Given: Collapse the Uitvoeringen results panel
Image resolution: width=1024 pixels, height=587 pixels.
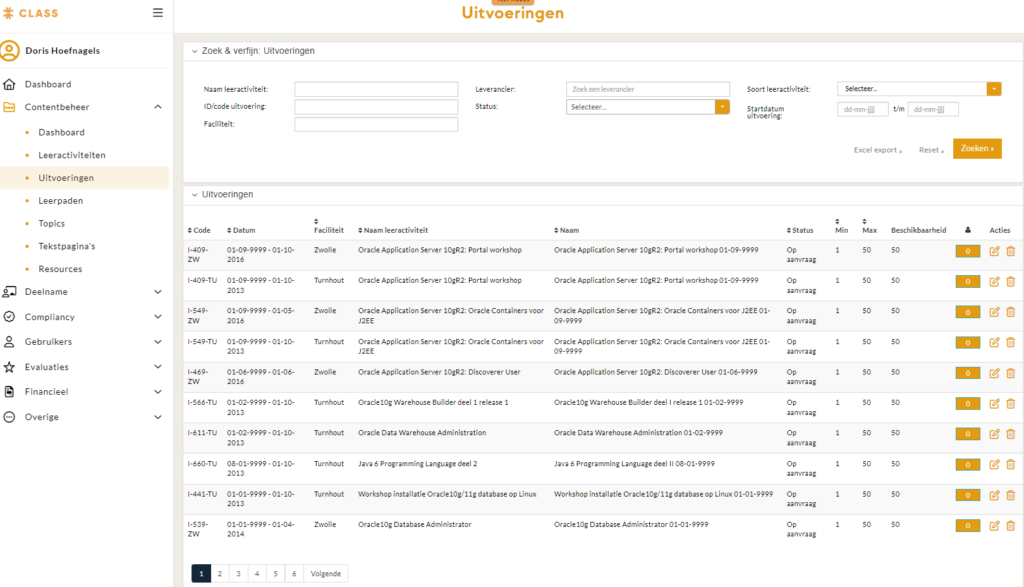Looking at the screenshot, I should pos(193,194).
